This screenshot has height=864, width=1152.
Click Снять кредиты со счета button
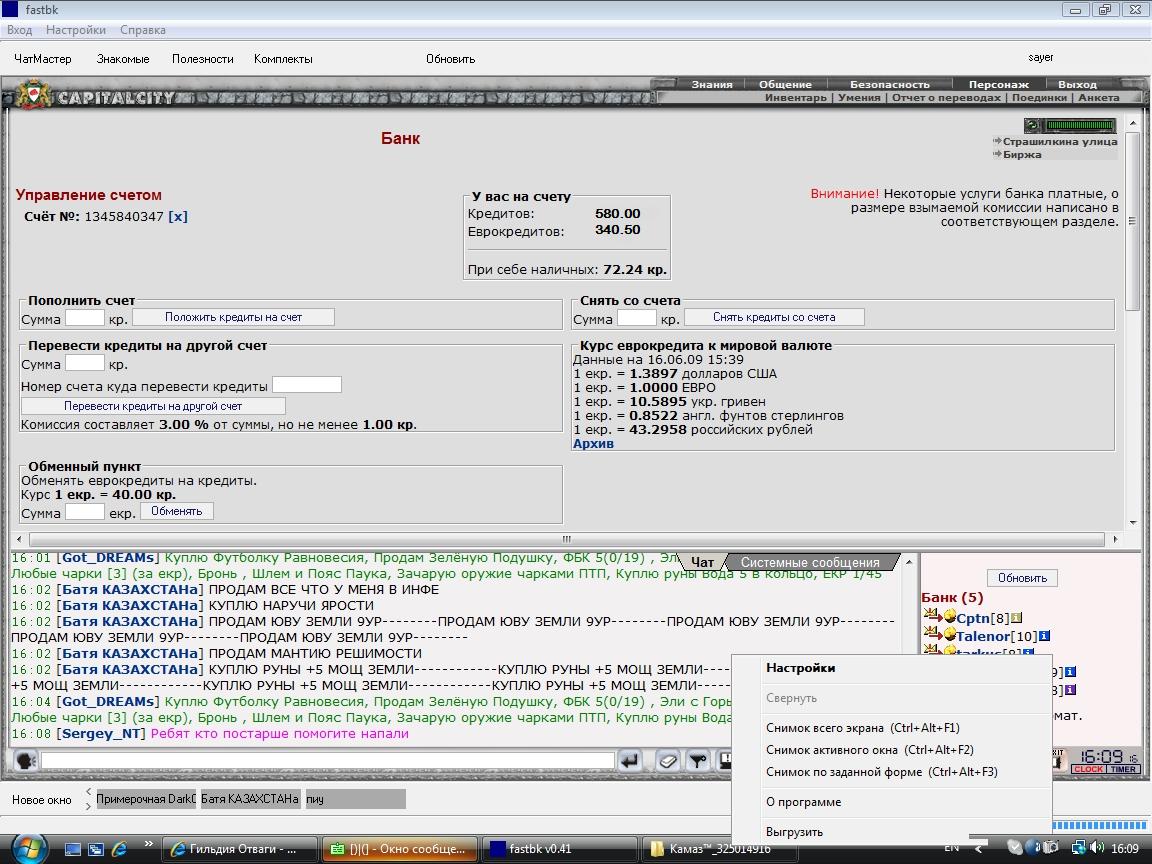pos(774,317)
